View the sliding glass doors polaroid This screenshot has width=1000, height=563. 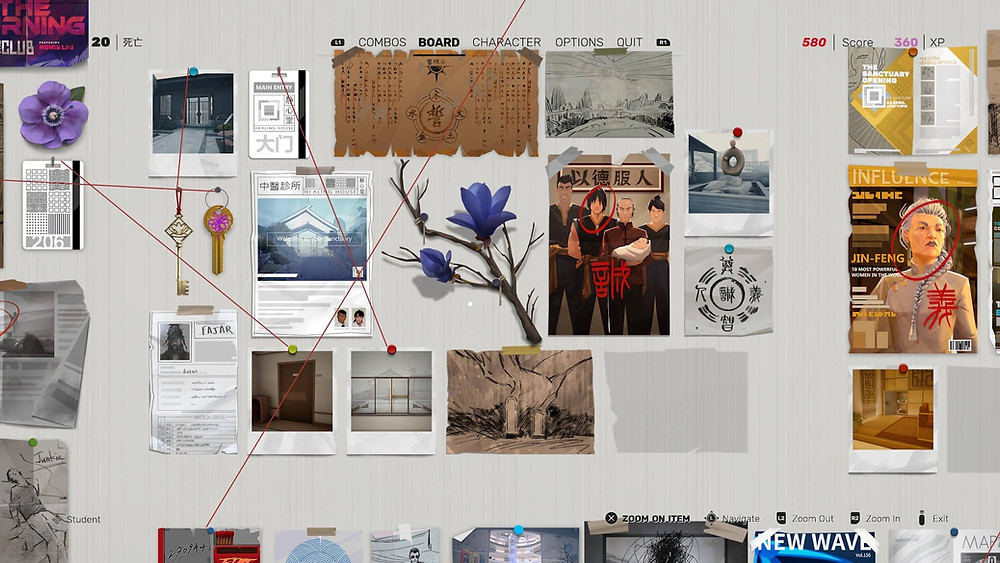(x=391, y=400)
